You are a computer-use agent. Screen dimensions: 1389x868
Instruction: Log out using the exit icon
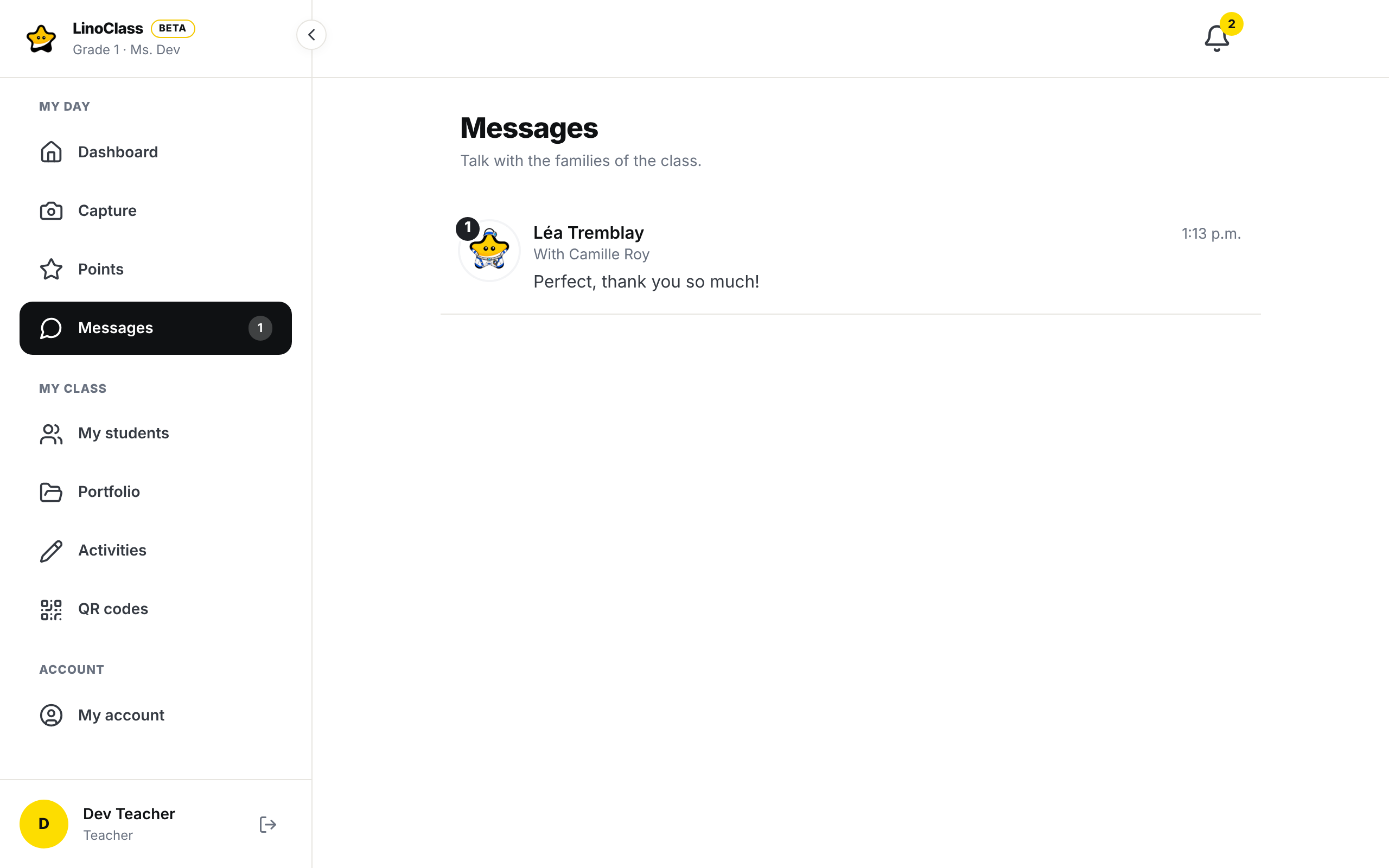click(x=267, y=825)
